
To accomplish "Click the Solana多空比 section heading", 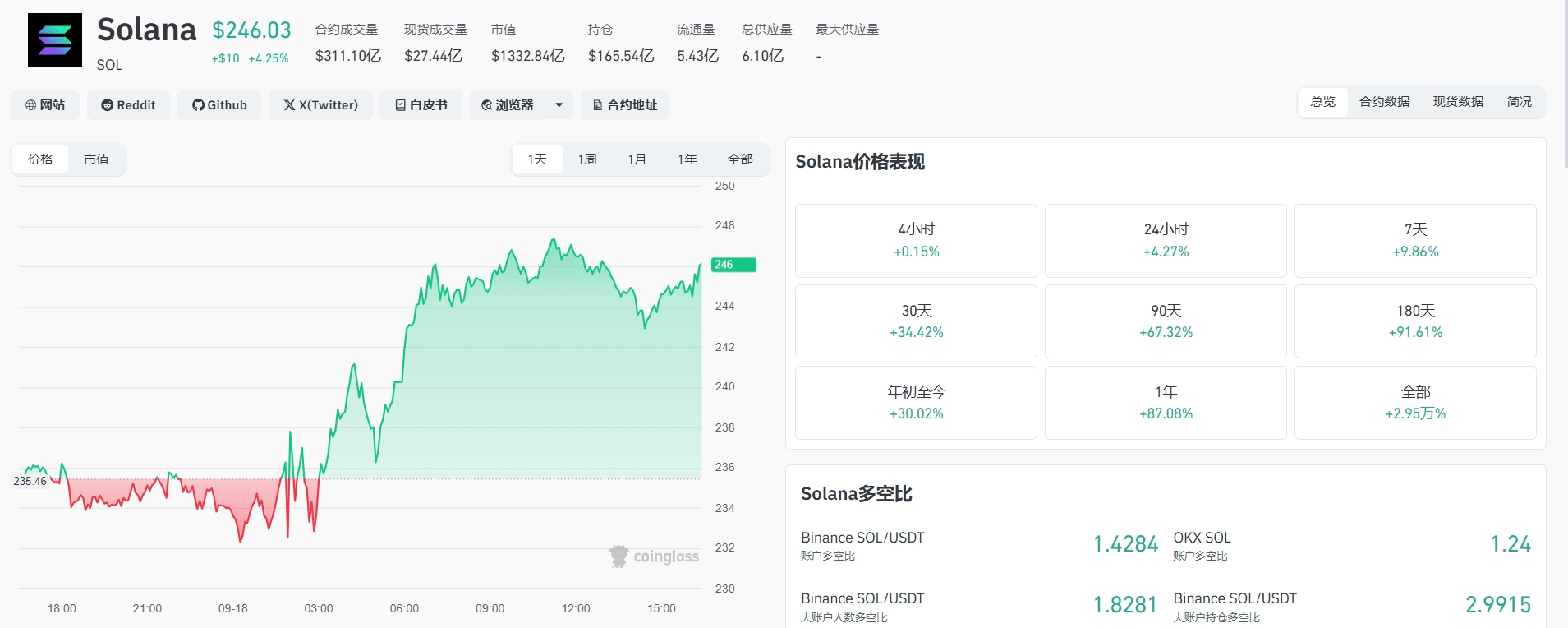I will click(x=857, y=494).
